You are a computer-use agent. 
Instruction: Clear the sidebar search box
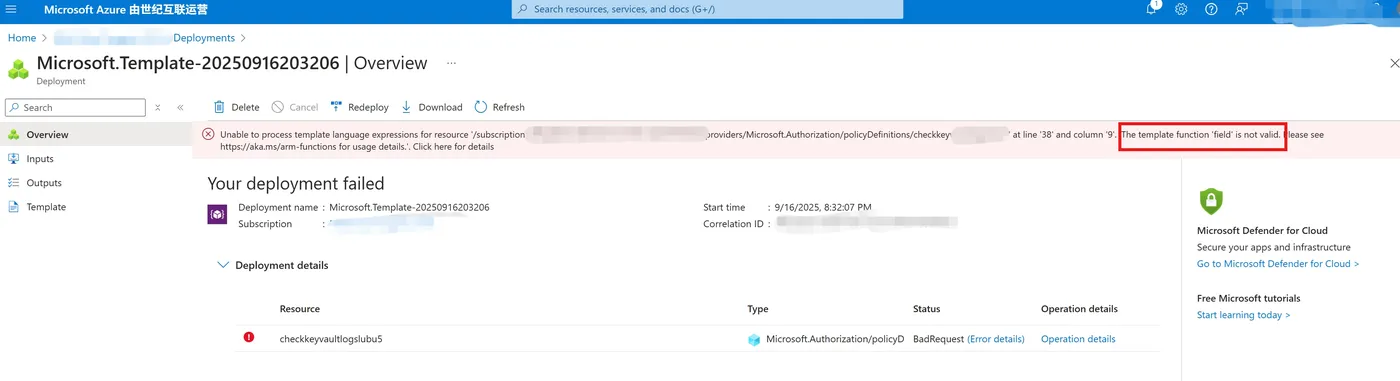158,107
